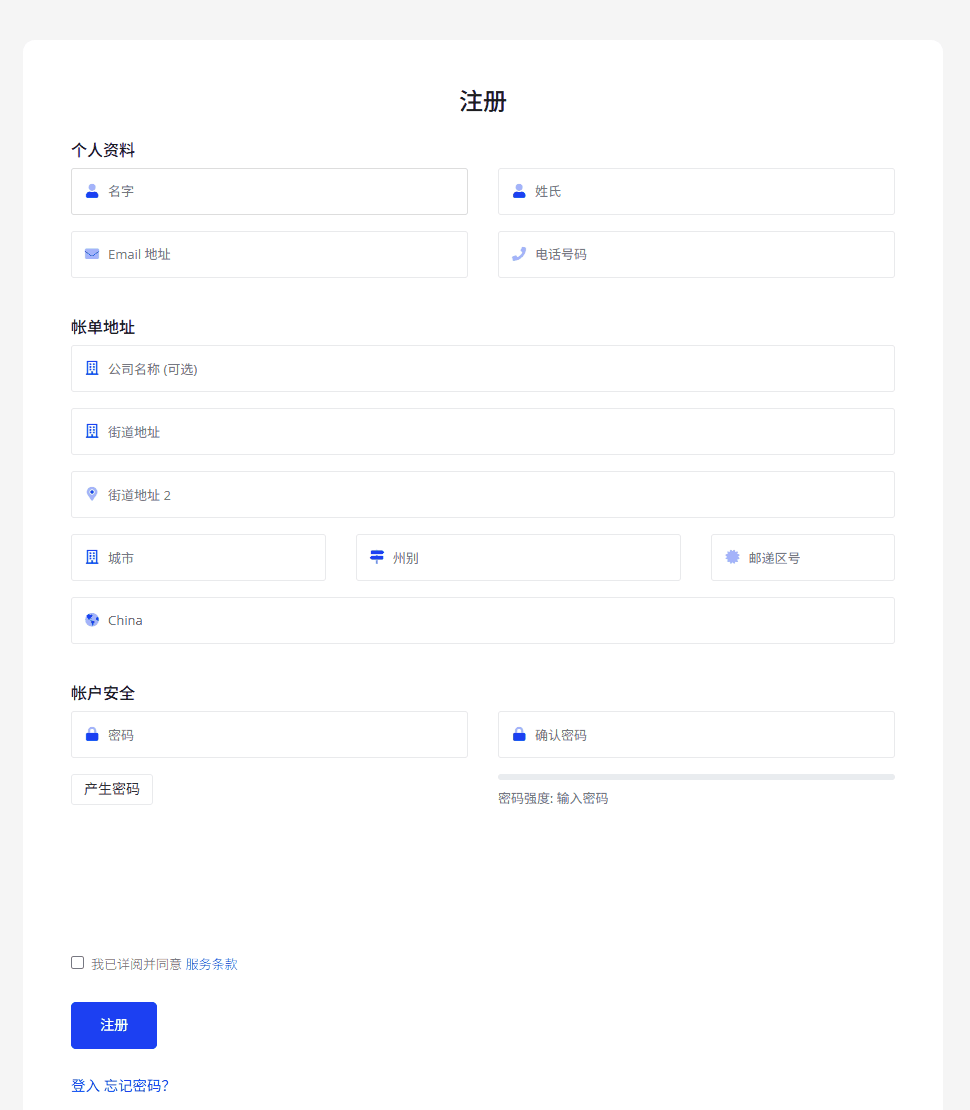970x1110 pixels.
Task: Select the 公司名称 (可选) input
Action: (x=483, y=368)
